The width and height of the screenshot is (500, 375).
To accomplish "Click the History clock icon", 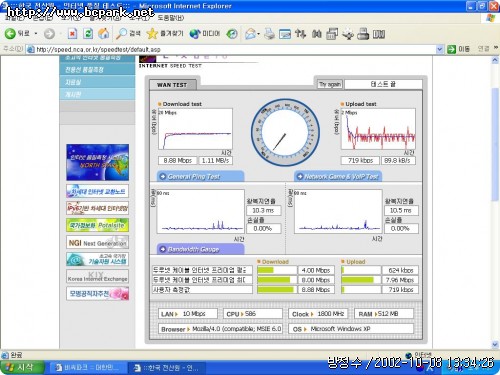I will [x=232, y=34].
